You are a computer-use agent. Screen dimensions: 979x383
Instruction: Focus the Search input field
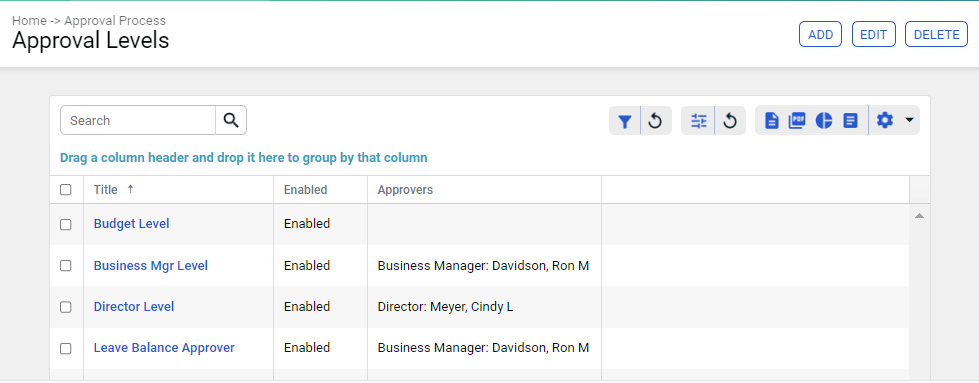click(138, 120)
